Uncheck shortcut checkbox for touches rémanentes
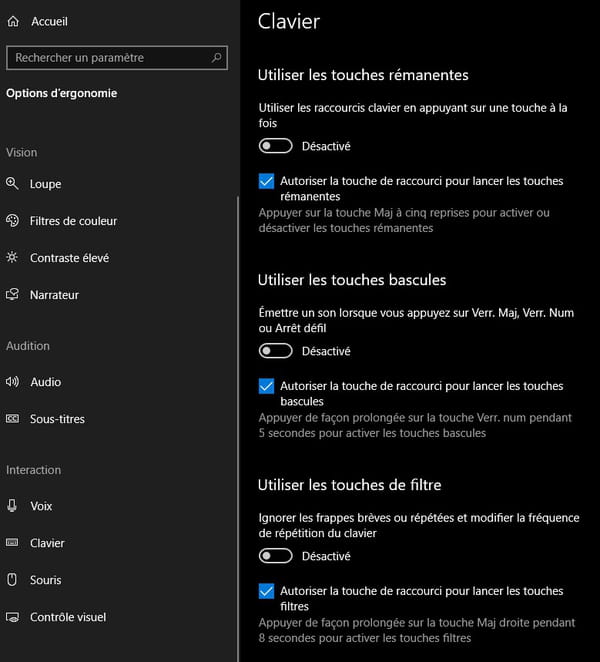This screenshot has height=662, width=600. (266, 181)
